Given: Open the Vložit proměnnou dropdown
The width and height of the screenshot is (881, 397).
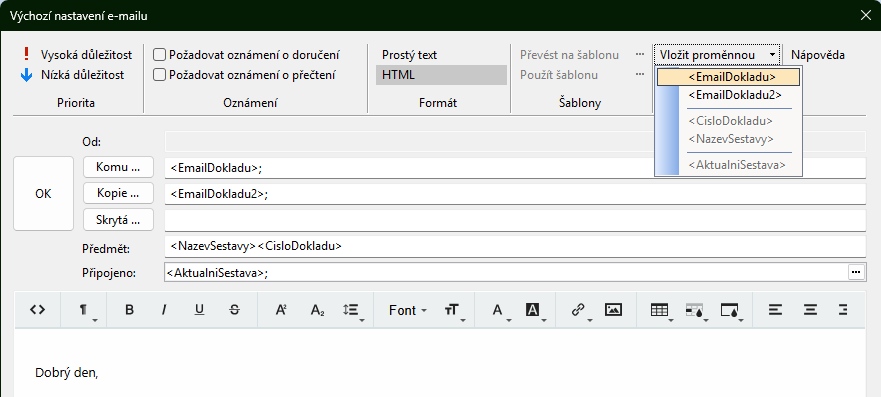Looking at the screenshot, I should pyautogui.click(x=717, y=55).
